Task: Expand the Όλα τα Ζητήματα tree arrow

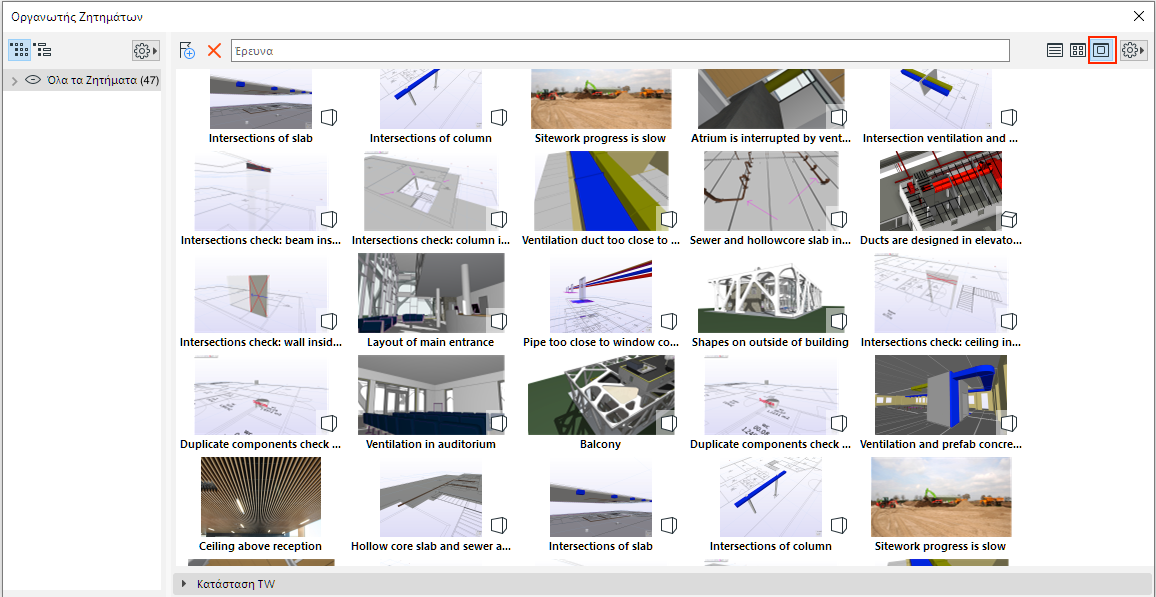Action: click(15, 80)
